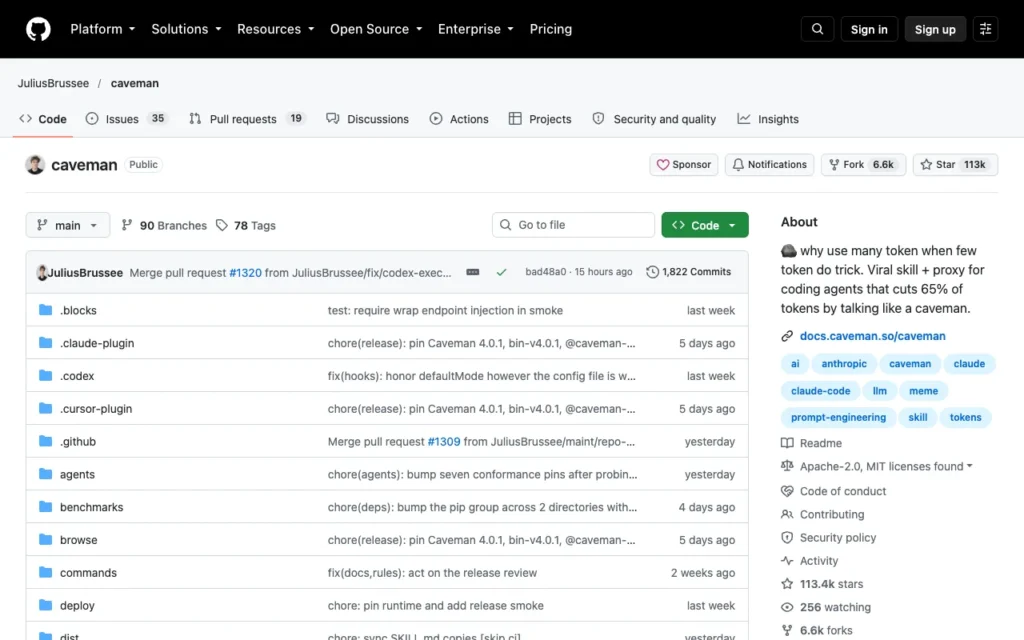
Task: Click the Activity pulse icon
Action: tap(787, 560)
